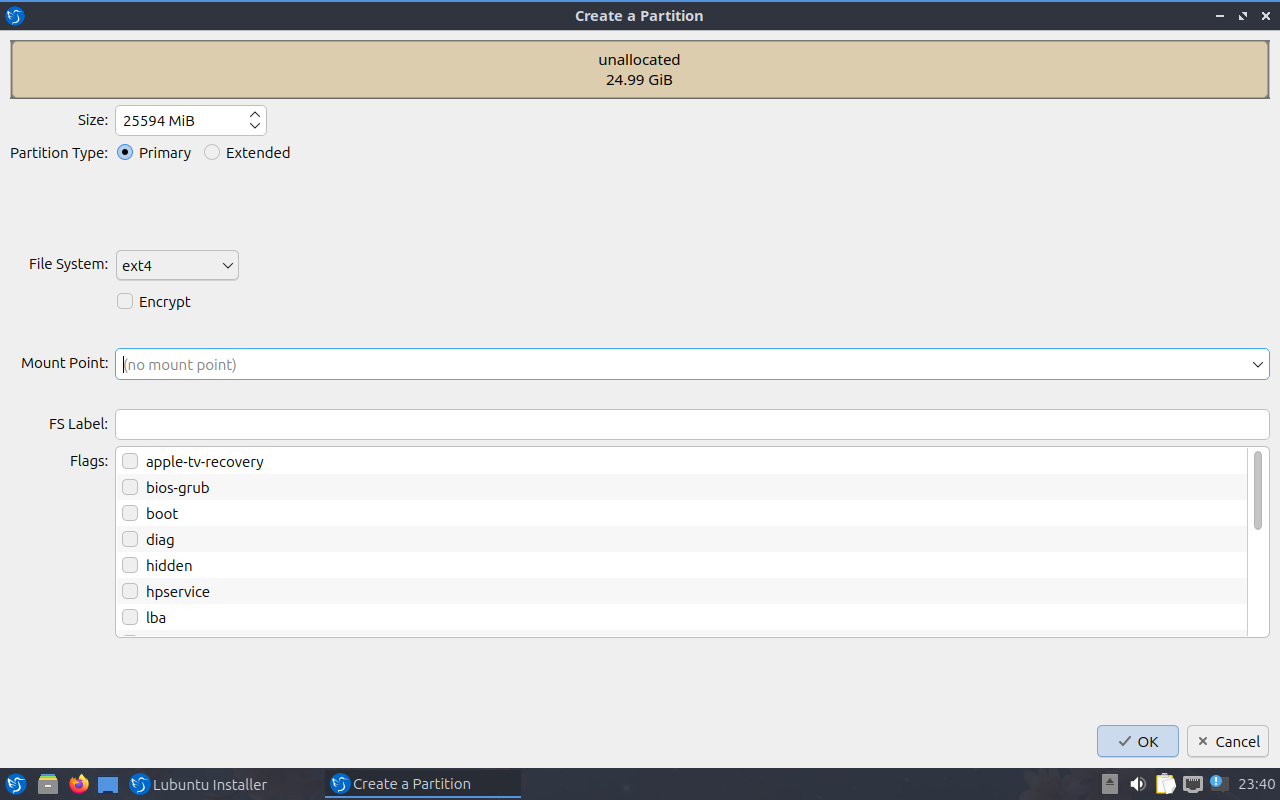The width and height of the screenshot is (1280, 800).
Task: Cancel the partition creation dialog
Action: pyautogui.click(x=1227, y=741)
